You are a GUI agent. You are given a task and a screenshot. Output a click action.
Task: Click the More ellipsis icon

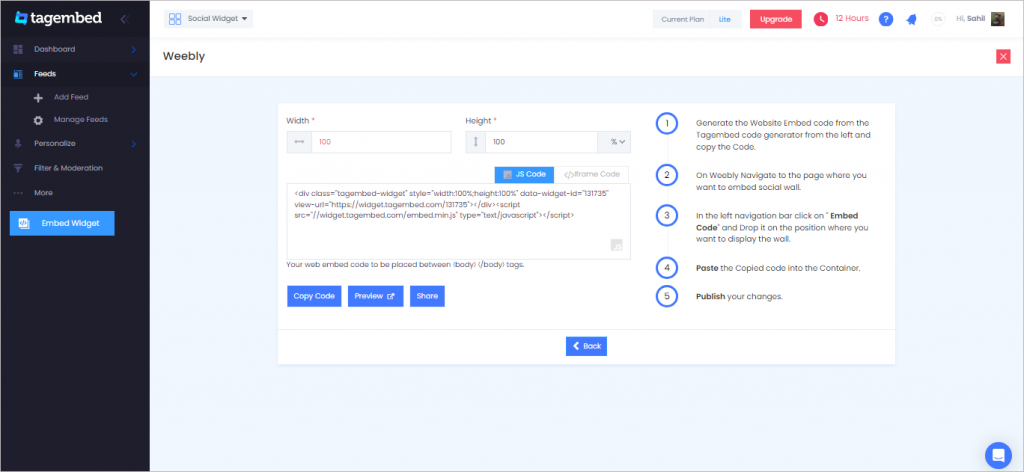click(18, 193)
